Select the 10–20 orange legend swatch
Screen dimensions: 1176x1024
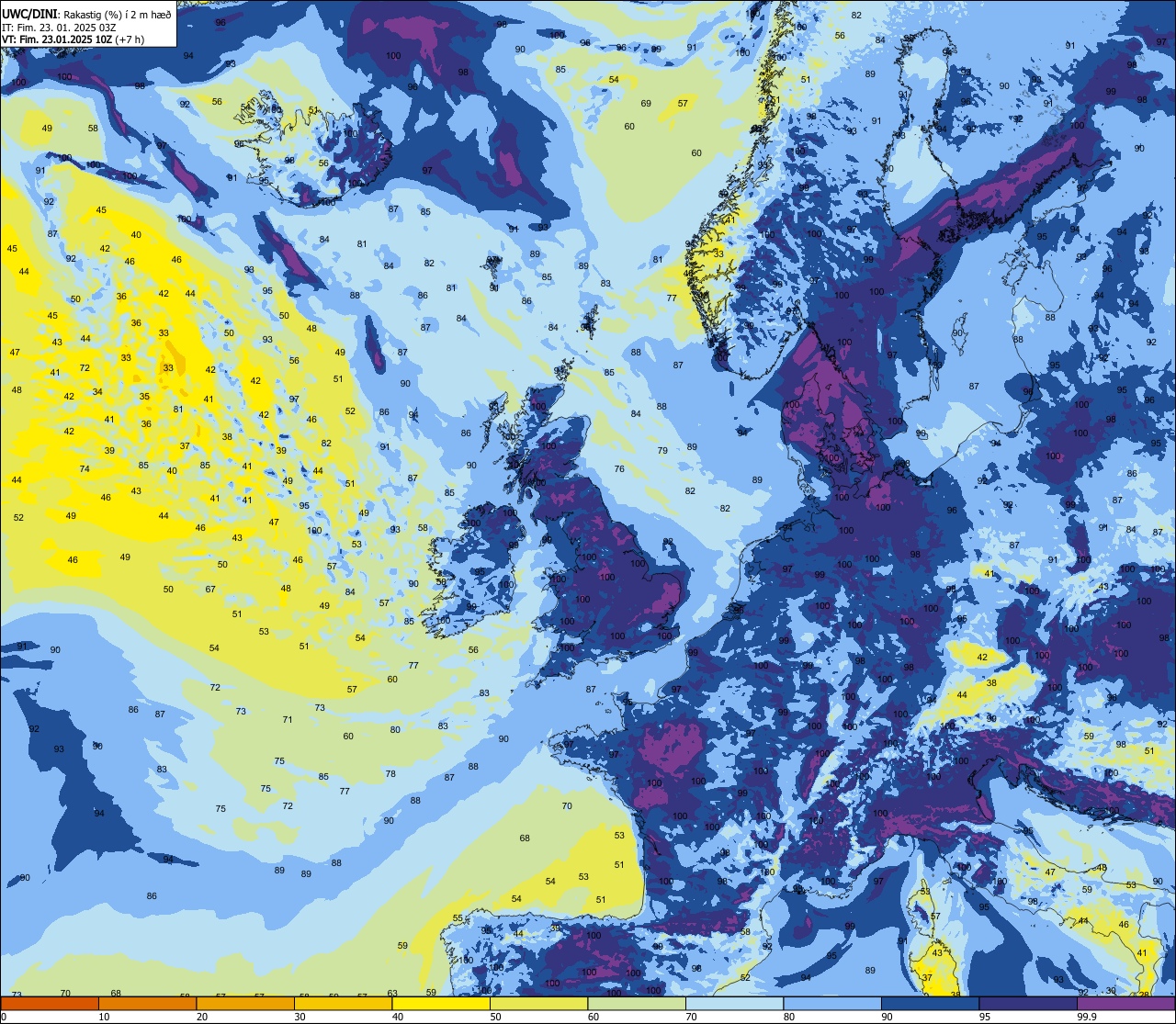pos(148,1004)
